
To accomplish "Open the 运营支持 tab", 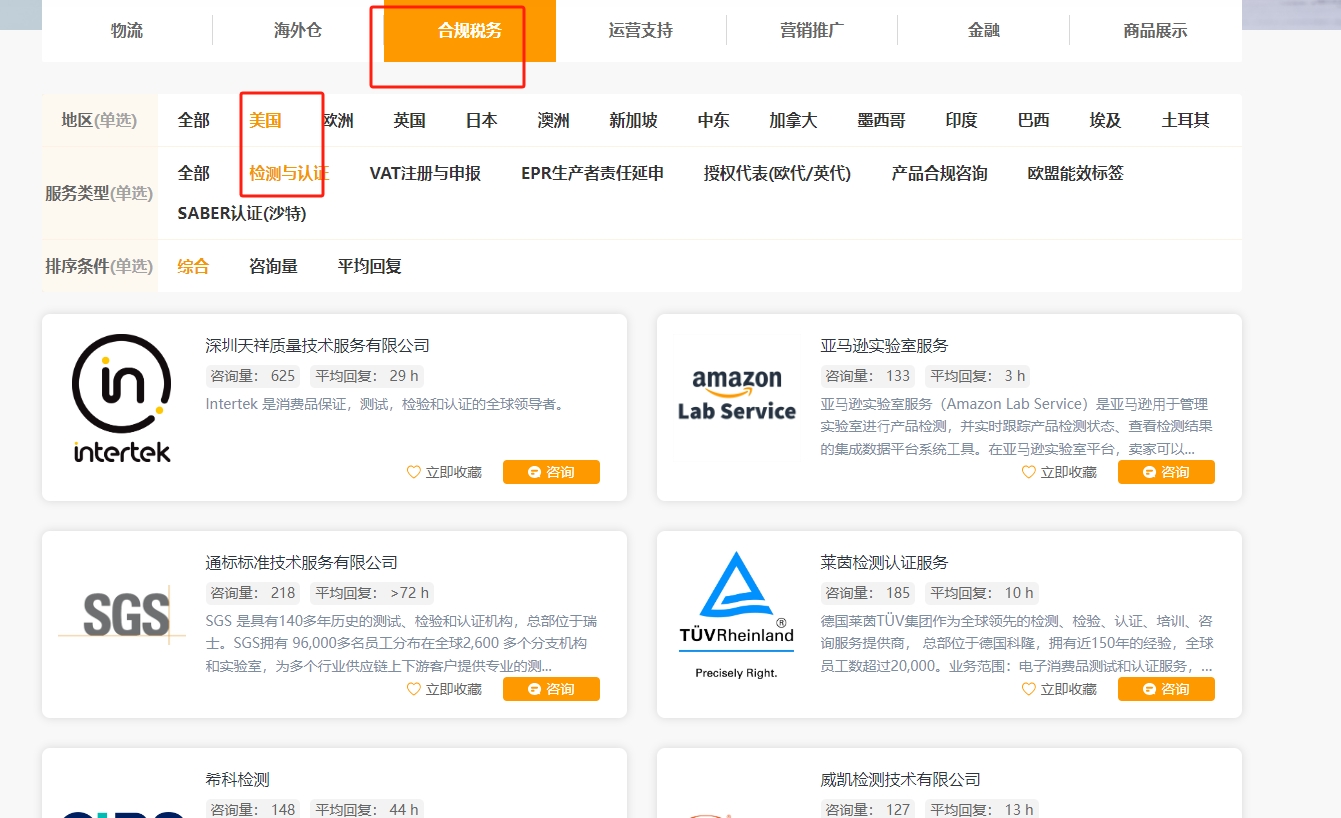I will pos(641,30).
